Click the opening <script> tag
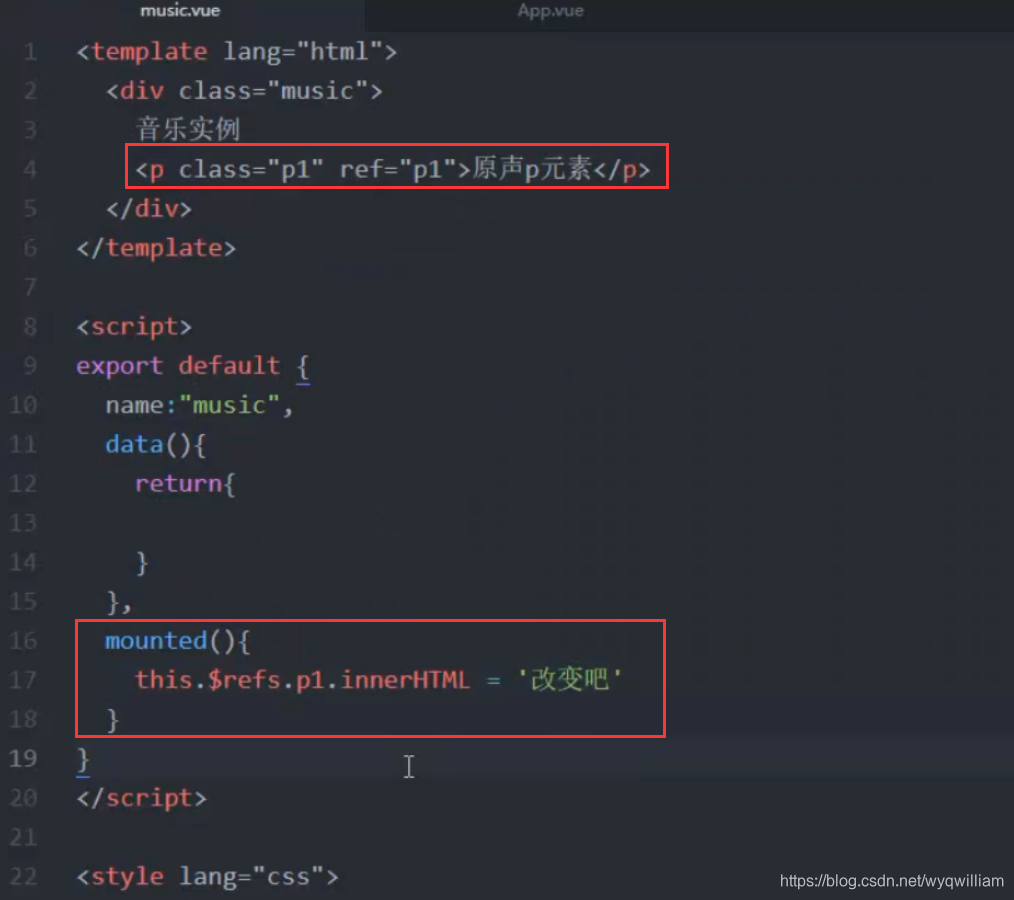1014x900 pixels. pos(134,327)
